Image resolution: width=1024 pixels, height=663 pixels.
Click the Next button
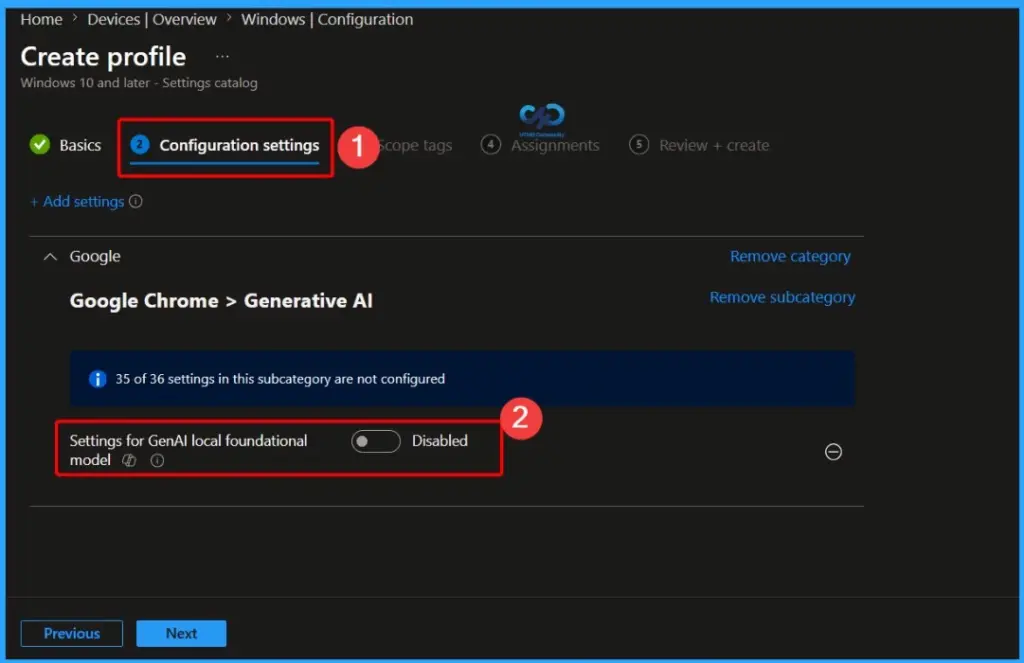(x=182, y=633)
